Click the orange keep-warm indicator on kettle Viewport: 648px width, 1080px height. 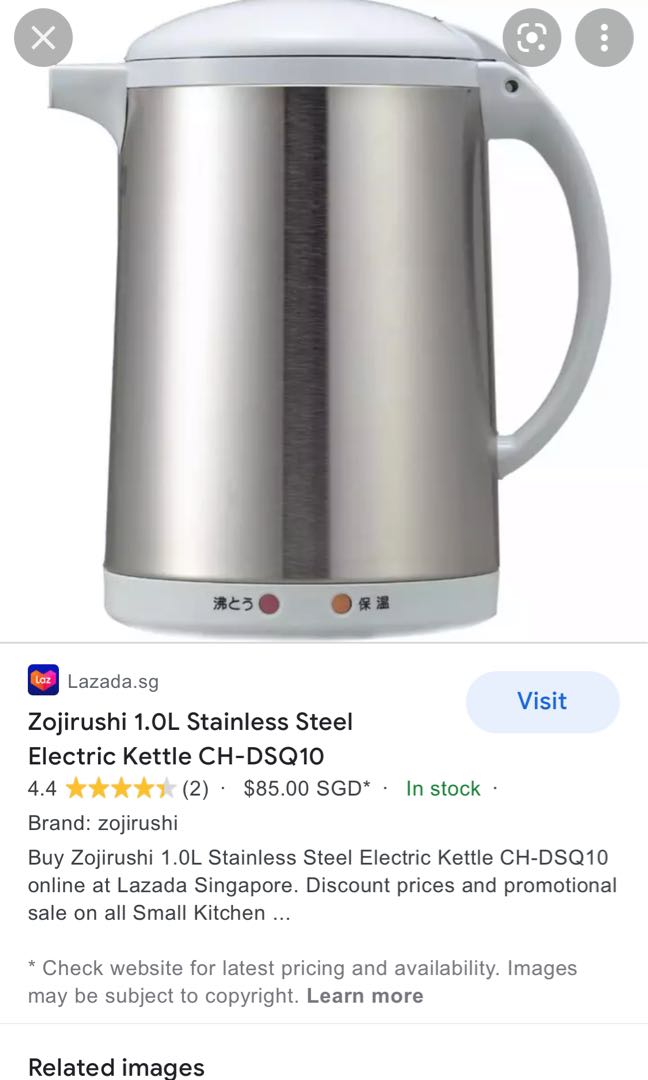(342, 604)
